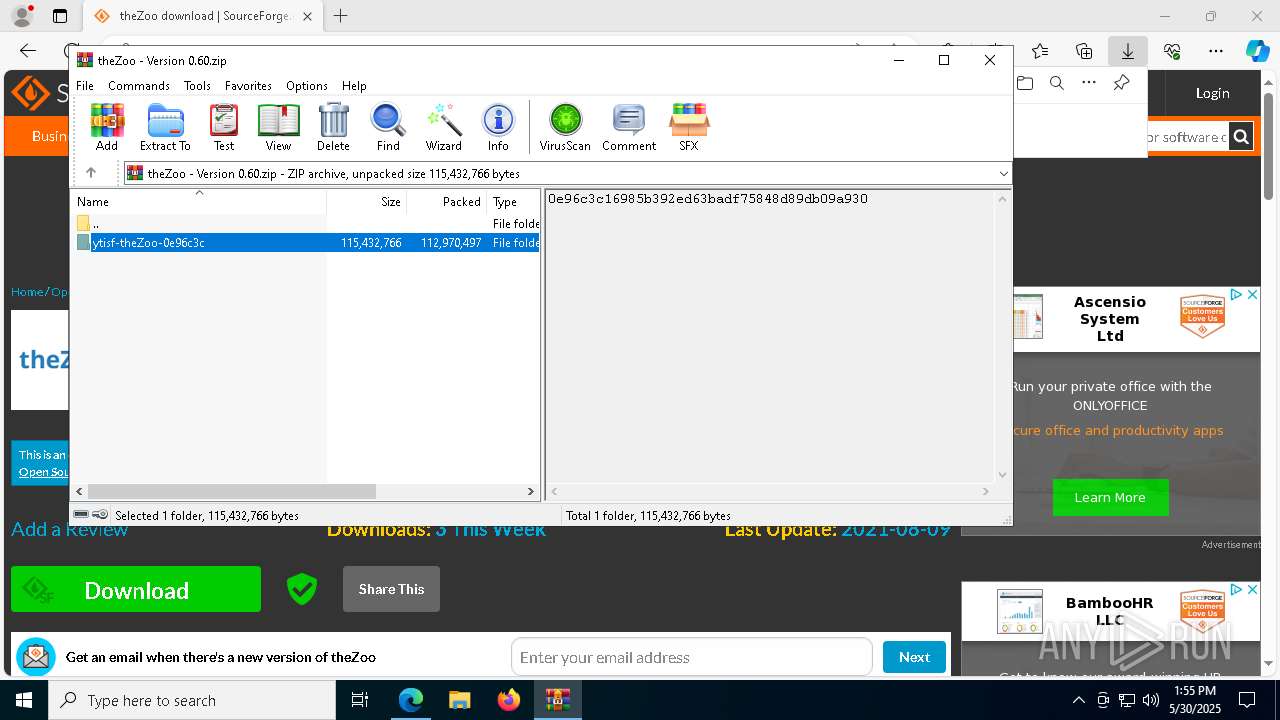Open the Wizard tool
Image resolution: width=1280 pixels, height=720 pixels.
tap(443, 127)
